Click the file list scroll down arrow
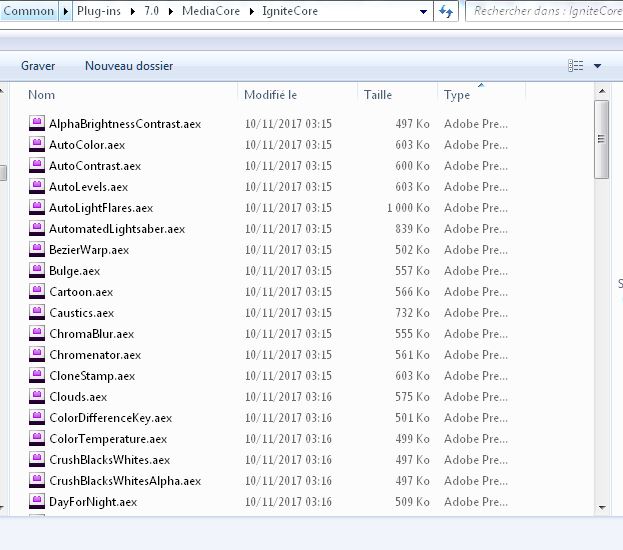Image resolution: width=623 pixels, height=550 pixels. pos(602,507)
